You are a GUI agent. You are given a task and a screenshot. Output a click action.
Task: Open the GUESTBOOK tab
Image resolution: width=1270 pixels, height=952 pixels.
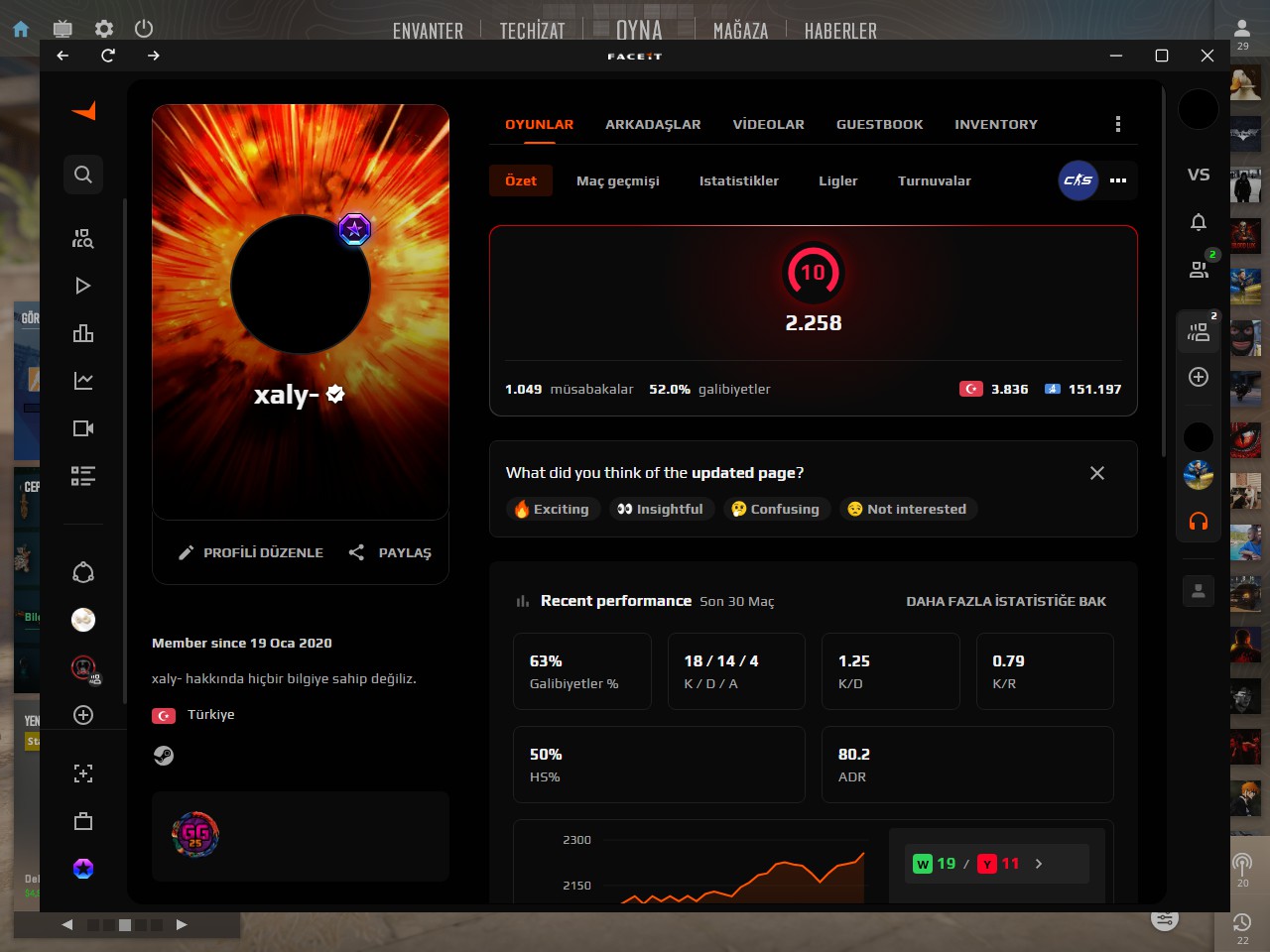click(x=880, y=124)
